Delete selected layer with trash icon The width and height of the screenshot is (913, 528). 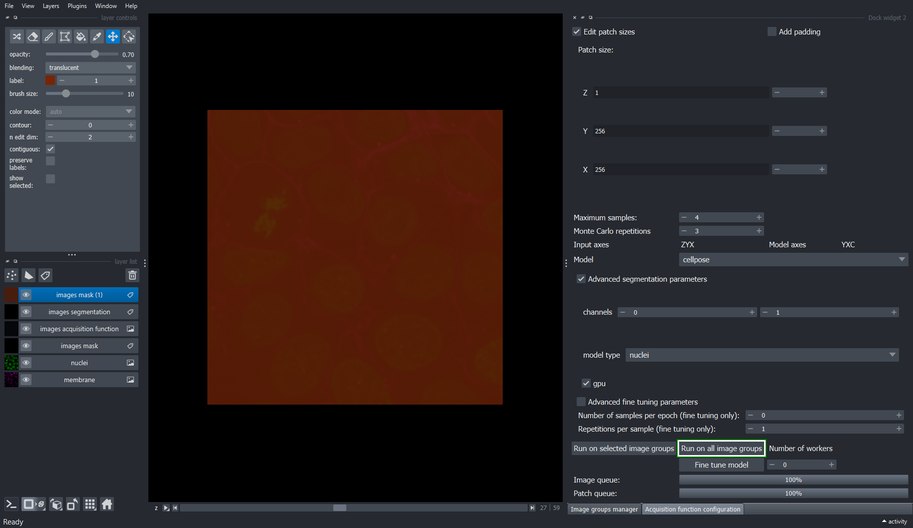(132, 275)
